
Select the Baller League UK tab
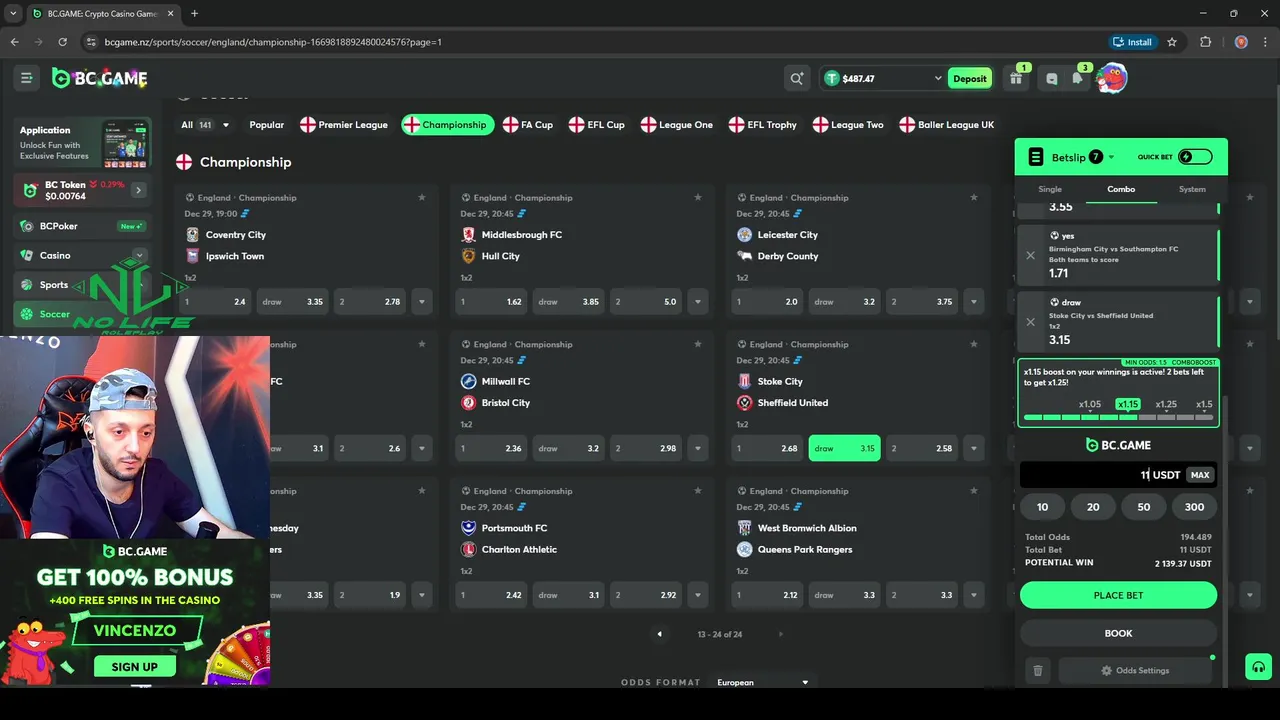947,125
